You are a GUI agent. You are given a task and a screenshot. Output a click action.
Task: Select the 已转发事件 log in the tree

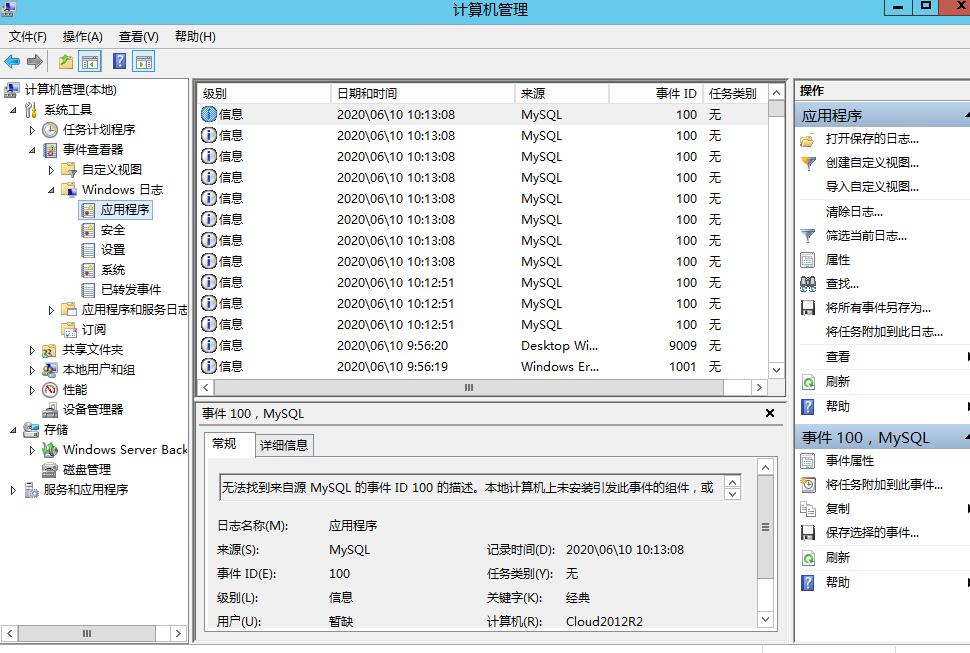131,290
